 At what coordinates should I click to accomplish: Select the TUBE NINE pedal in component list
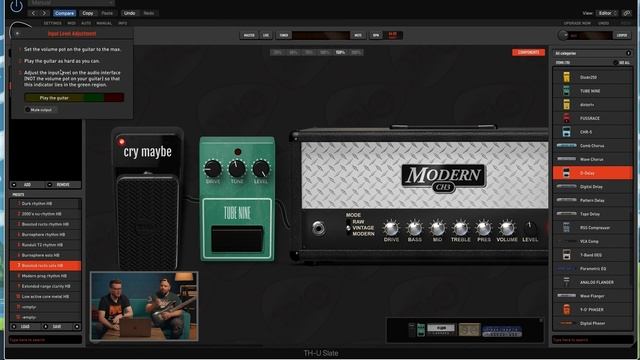click(x=592, y=91)
